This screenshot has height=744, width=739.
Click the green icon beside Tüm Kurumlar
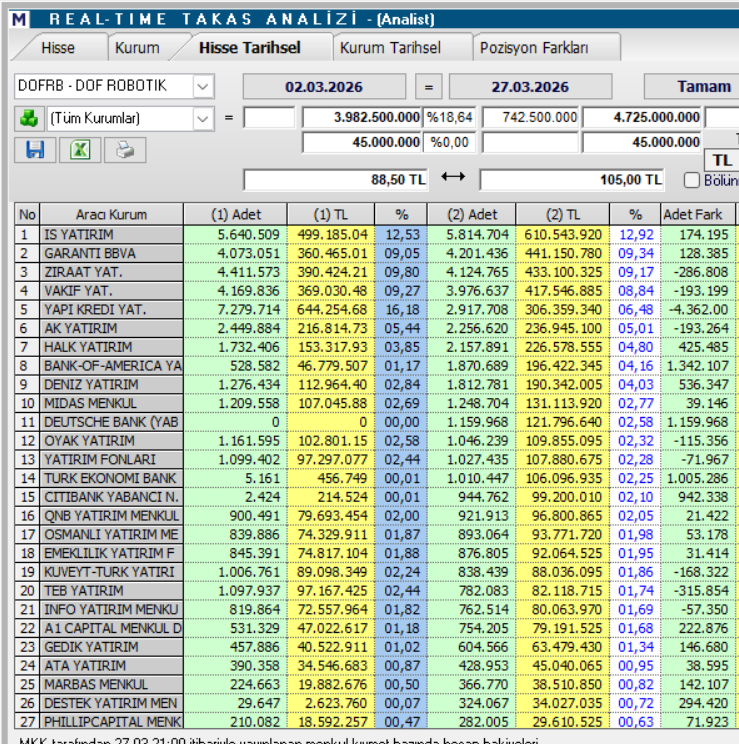pyautogui.click(x=27, y=118)
